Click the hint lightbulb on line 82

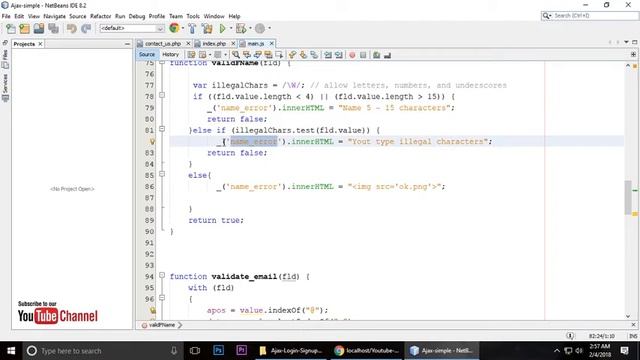152,142
